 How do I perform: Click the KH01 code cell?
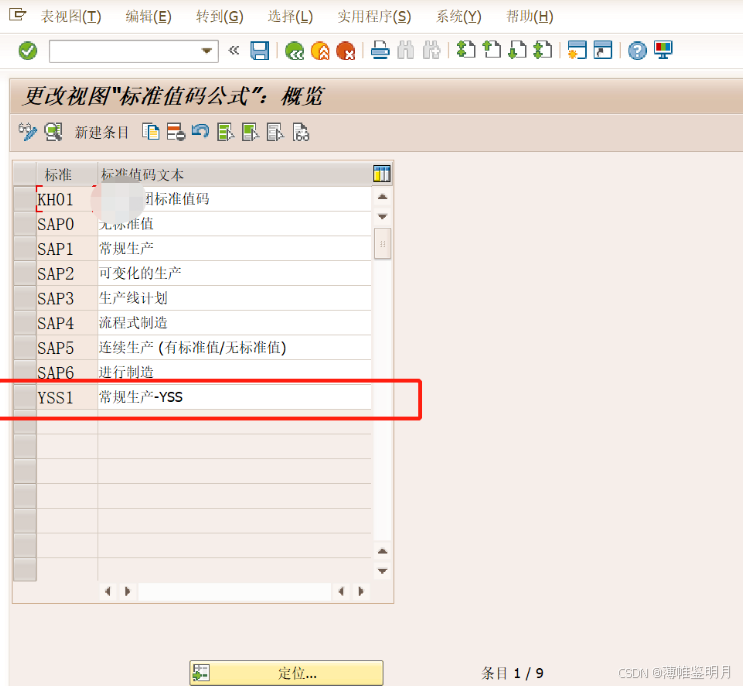(x=67, y=199)
